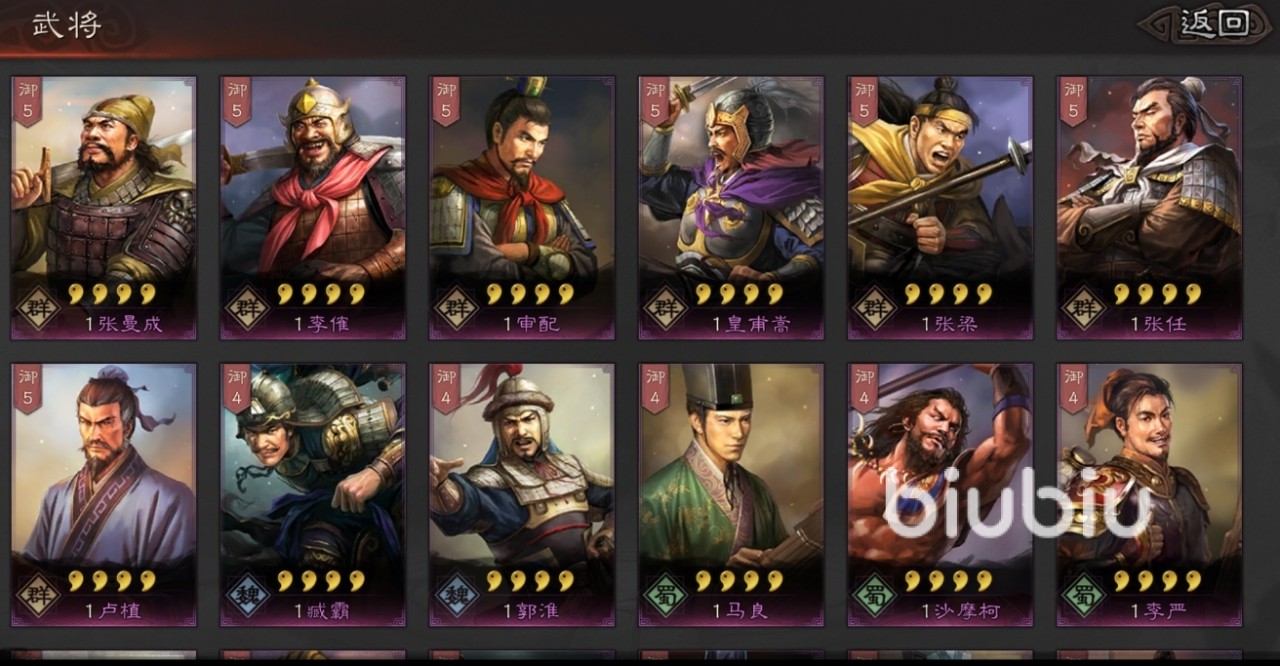The image size is (1280, 666).
Task: Select the 卢植 general card
Action: pyautogui.click(x=104, y=495)
